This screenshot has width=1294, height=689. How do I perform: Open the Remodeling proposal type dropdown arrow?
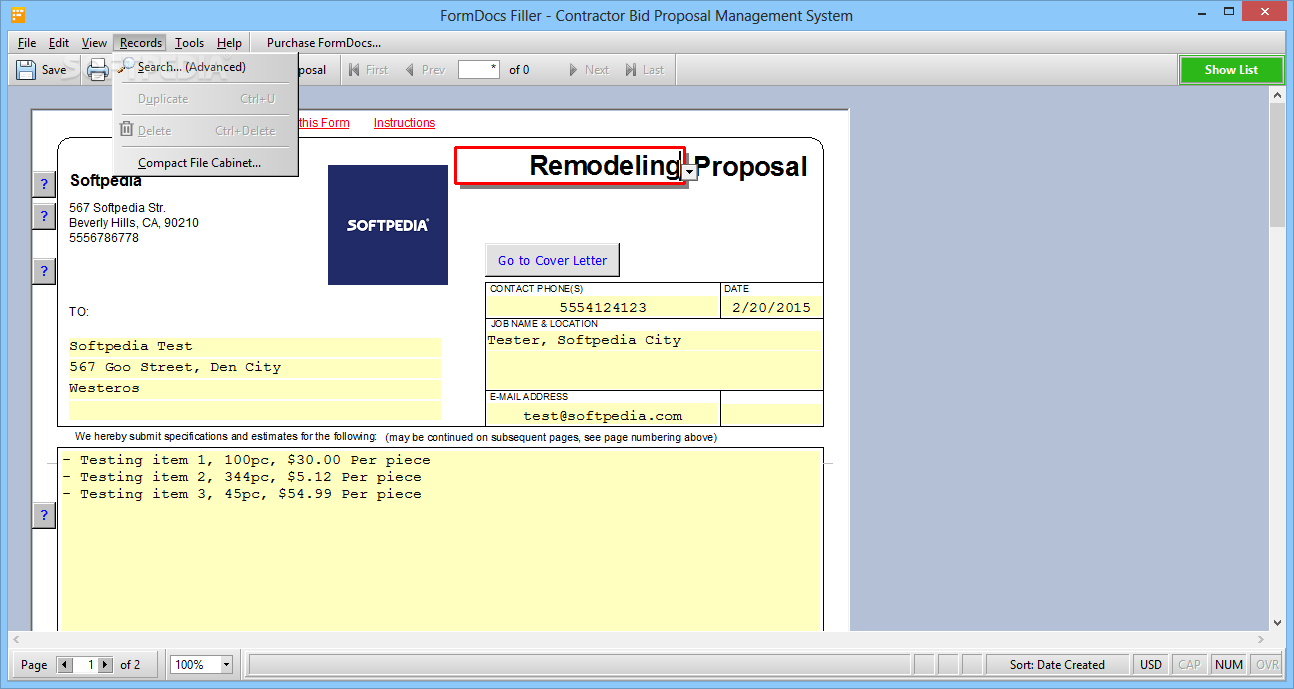tap(690, 172)
